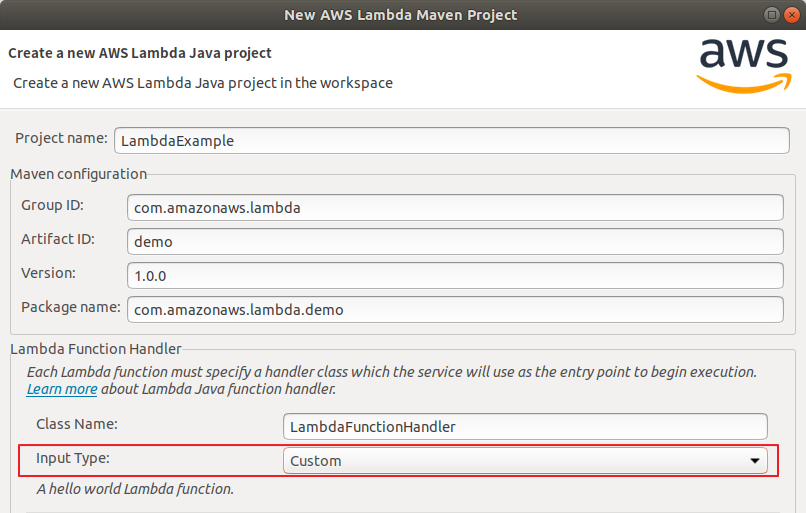
Task: Click the Package name input field
Action: (455, 309)
